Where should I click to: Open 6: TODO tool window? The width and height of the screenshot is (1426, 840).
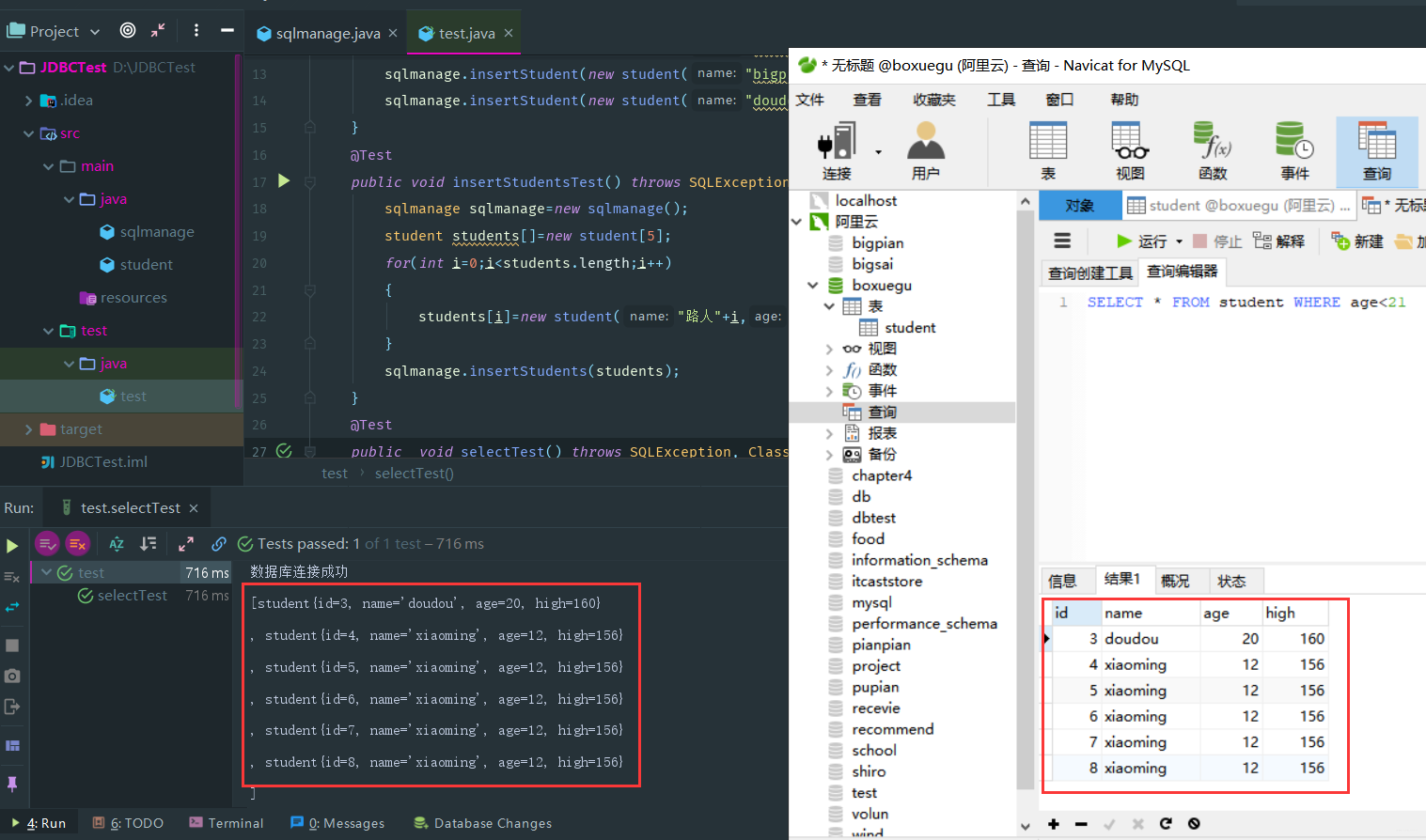[x=128, y=823]
